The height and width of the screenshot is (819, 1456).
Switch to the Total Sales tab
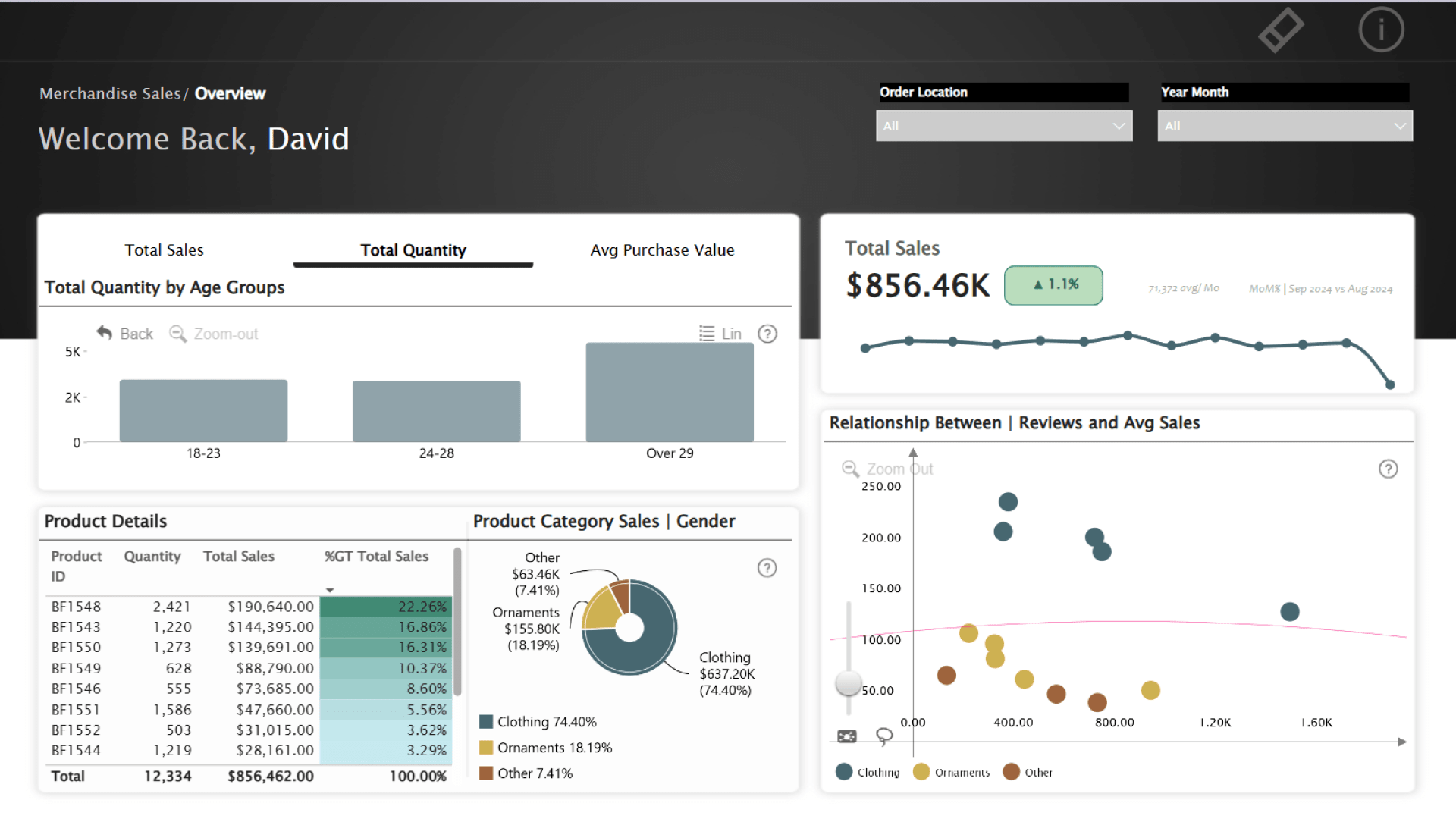click(164, 250)
